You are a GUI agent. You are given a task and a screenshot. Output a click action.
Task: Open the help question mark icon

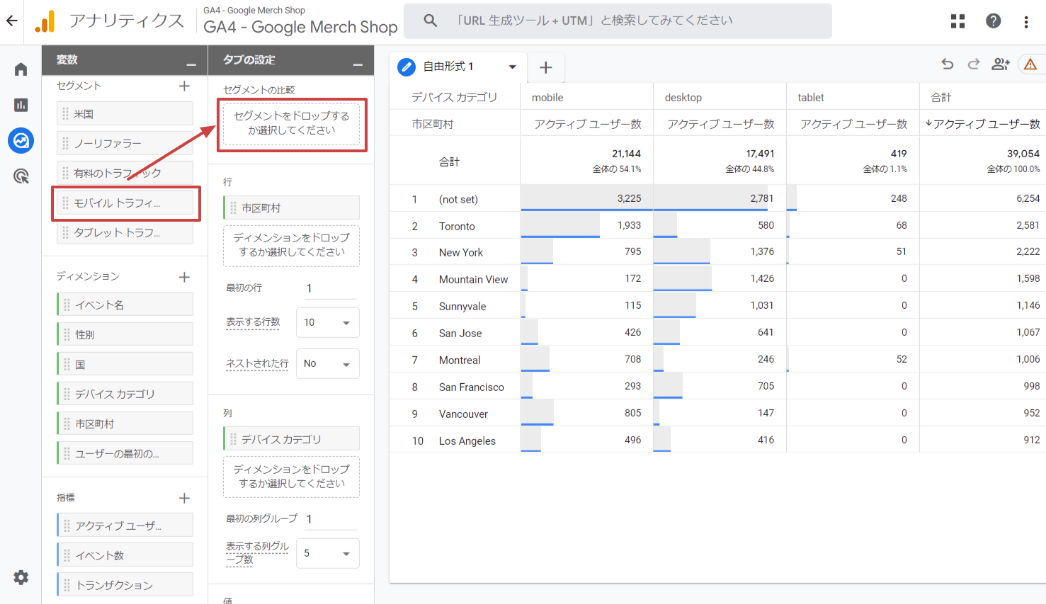coord(993,21)
